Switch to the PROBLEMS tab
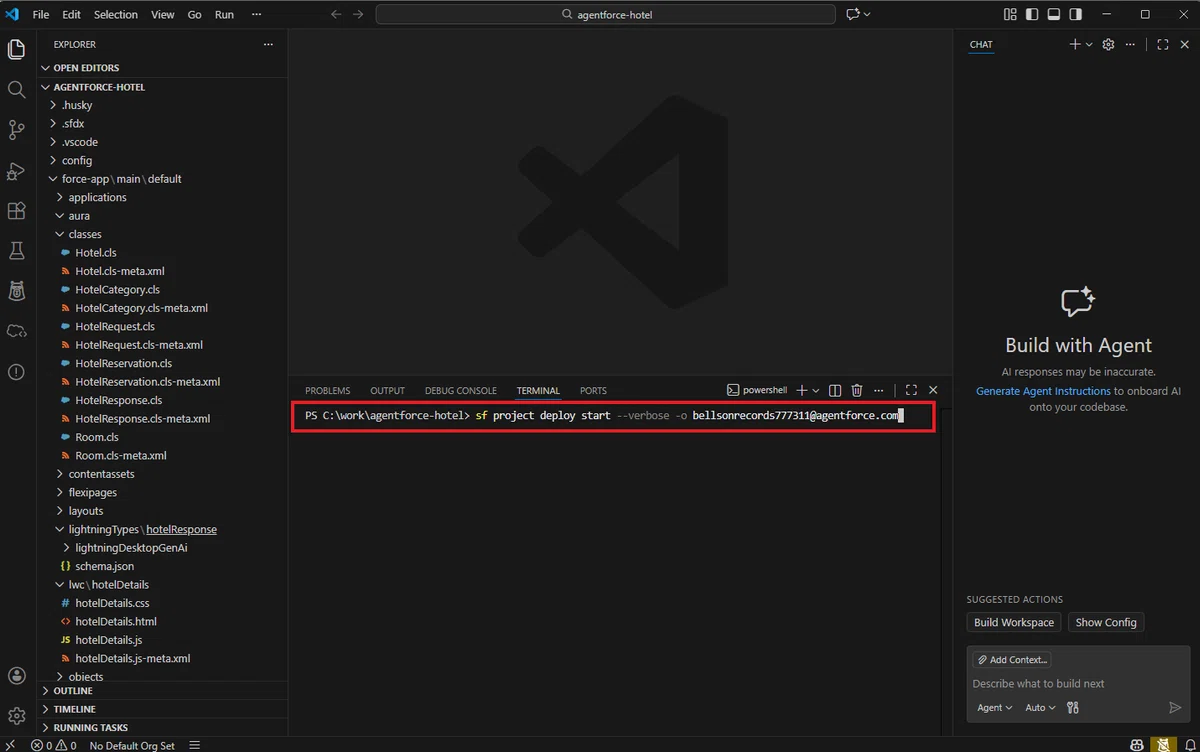Image resolution: width=1200 pixels, height=752 pixels. point(328,391)
